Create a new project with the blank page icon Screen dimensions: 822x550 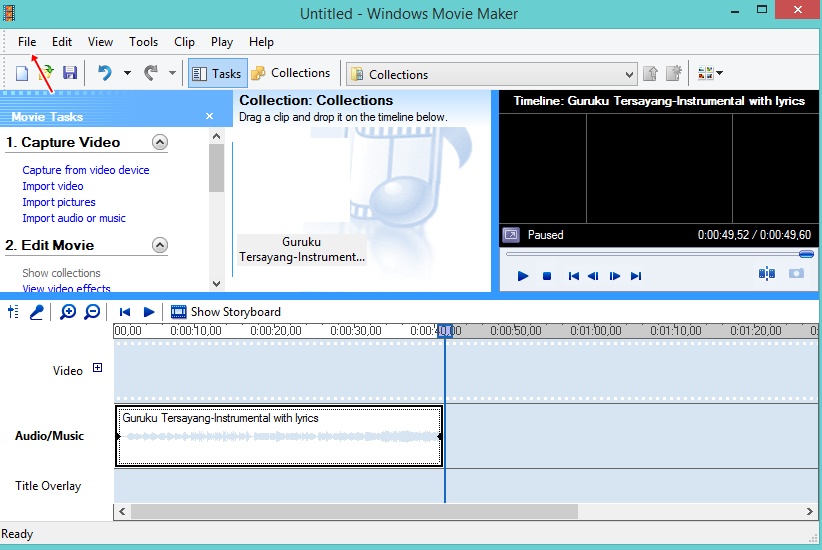[21, 73]
